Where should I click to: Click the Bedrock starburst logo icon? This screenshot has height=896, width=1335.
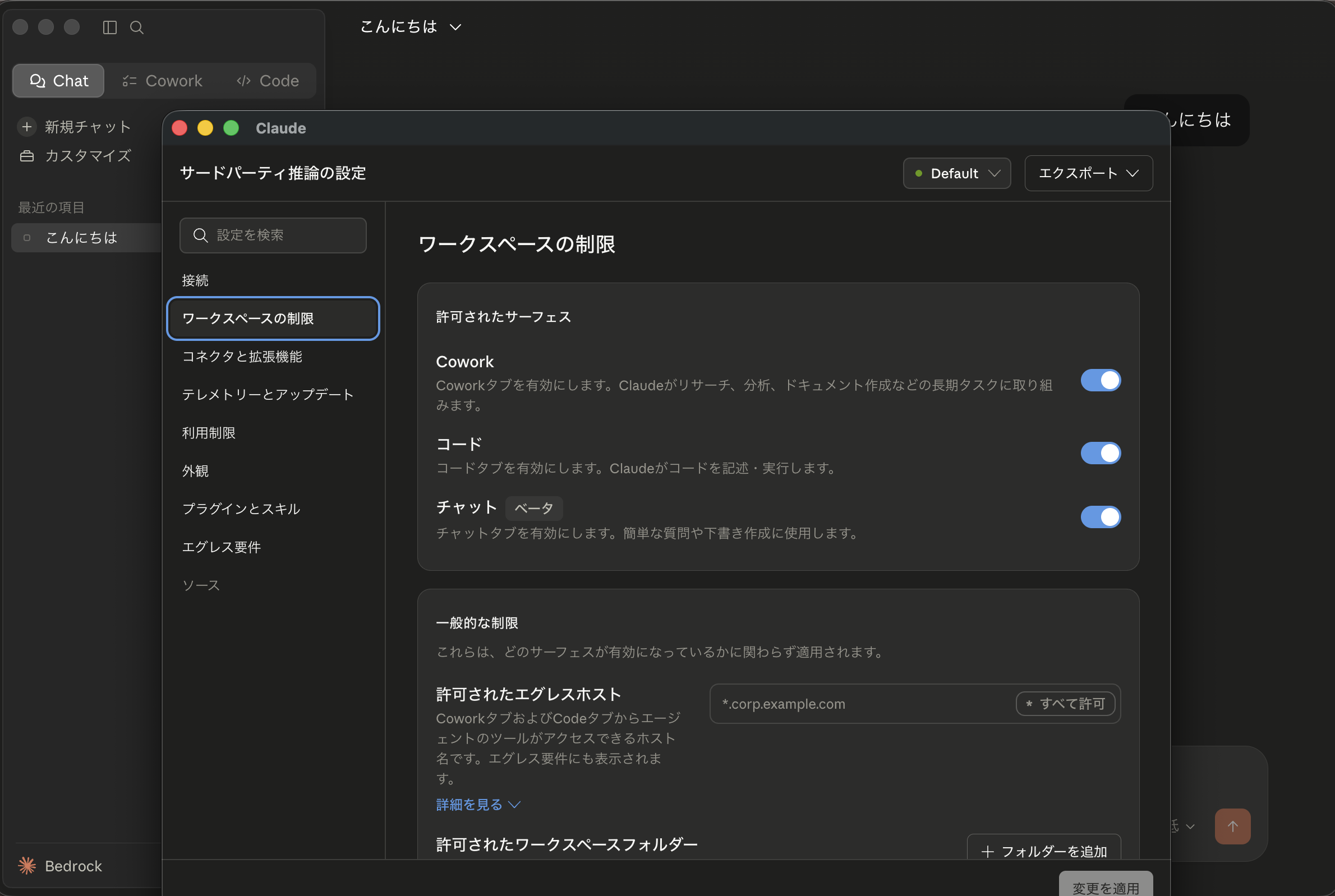(x=27, y=865)
